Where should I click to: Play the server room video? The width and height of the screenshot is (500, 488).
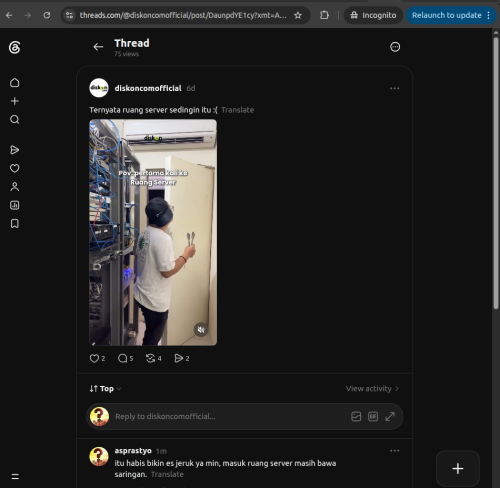[x=153, y=232]
